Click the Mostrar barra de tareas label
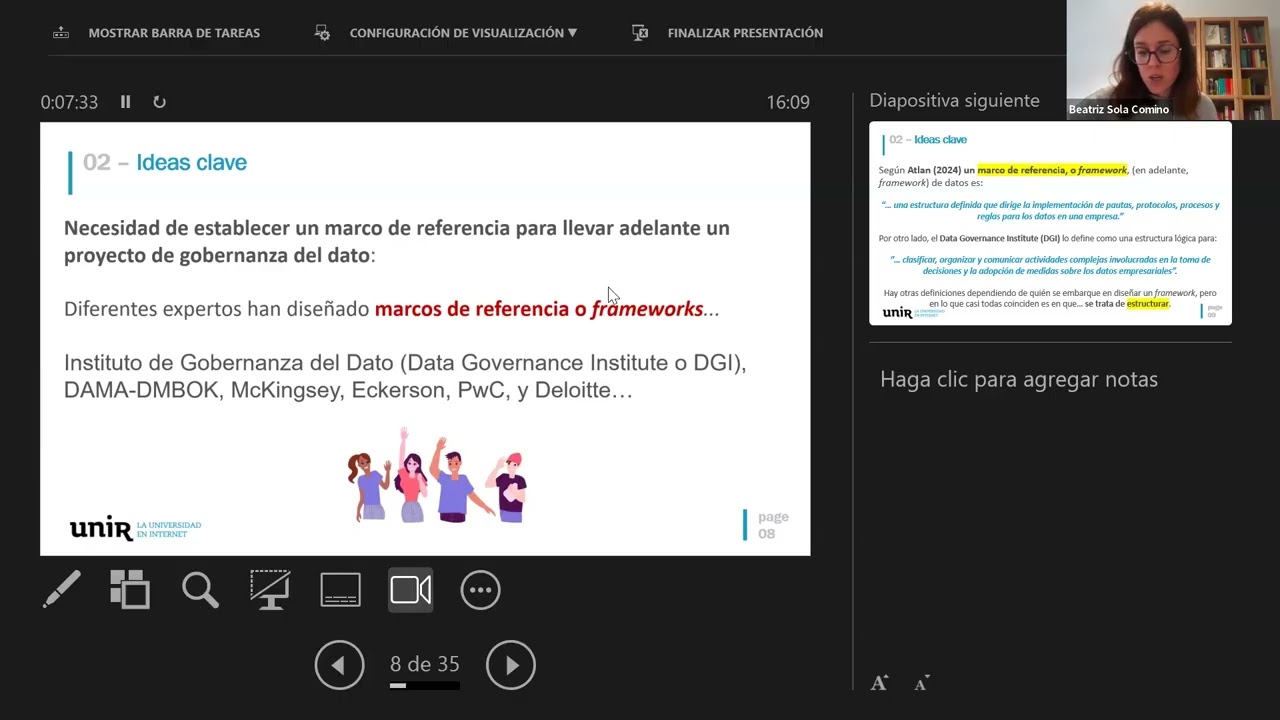 tap(174, 33)
